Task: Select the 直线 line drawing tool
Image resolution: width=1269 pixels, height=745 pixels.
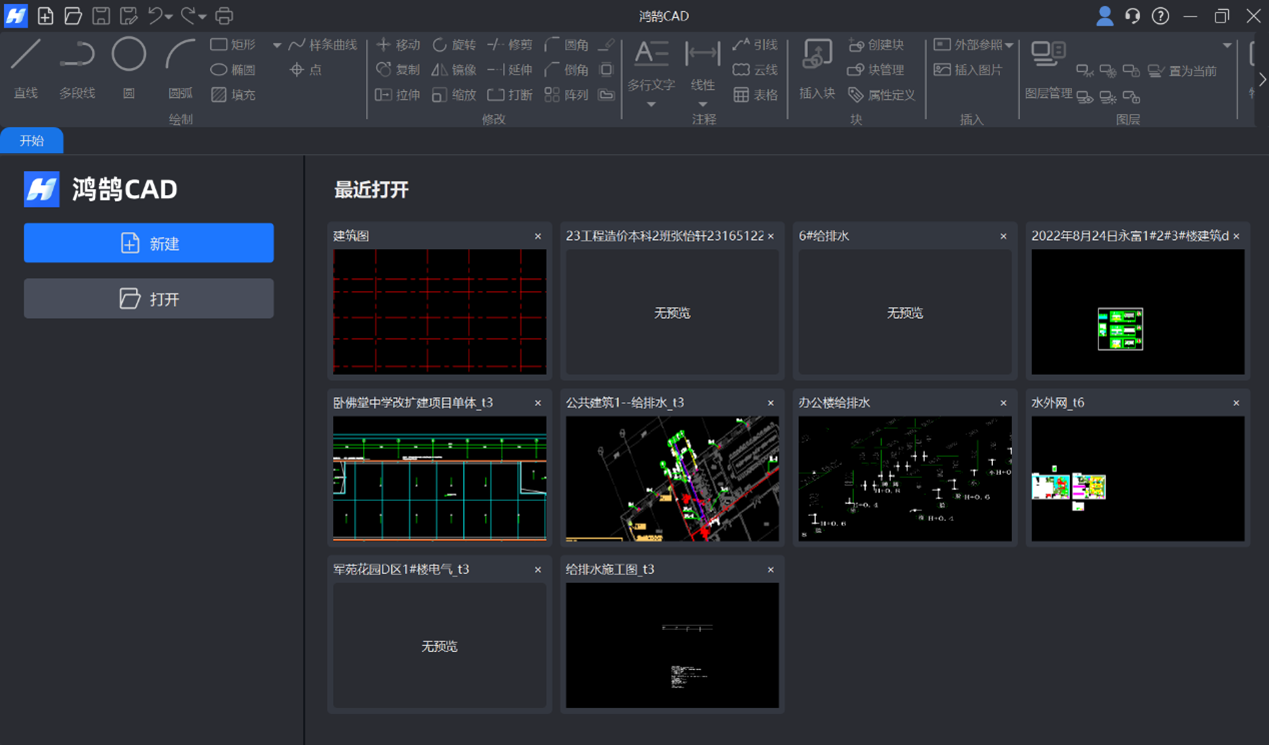Action: pos(26,66)
